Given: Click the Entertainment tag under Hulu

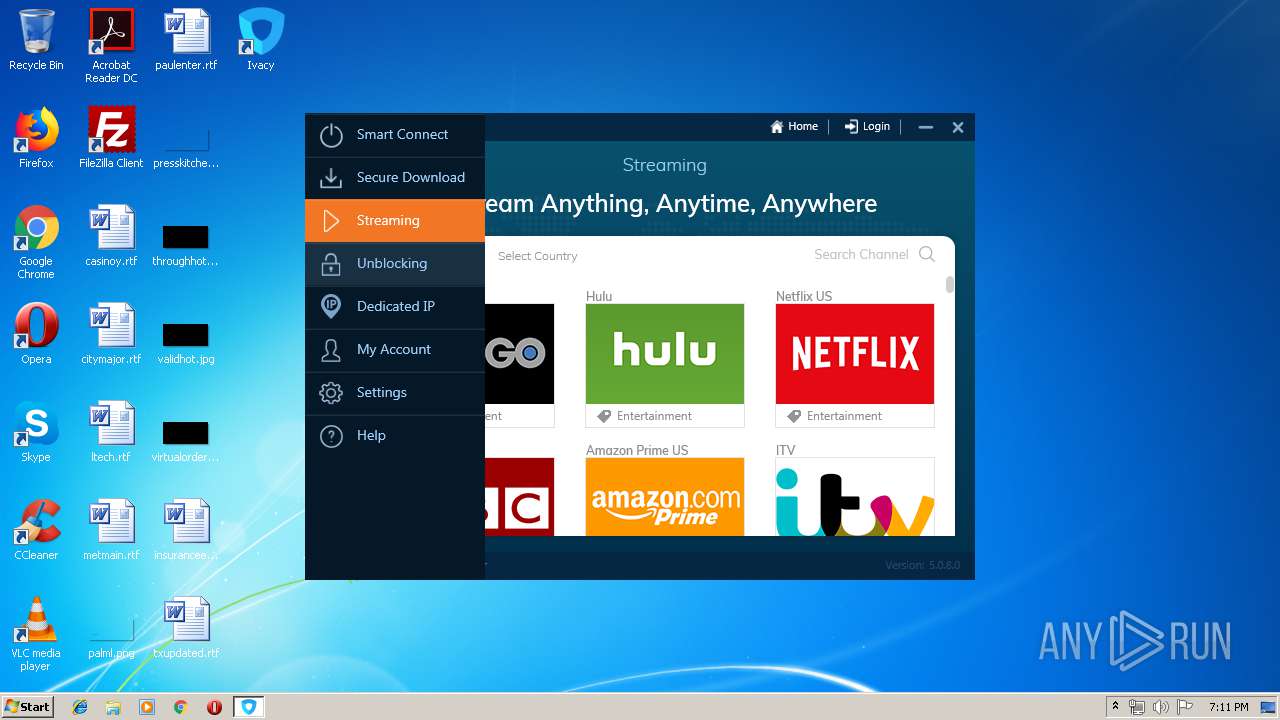Looking at the screenshot, I should coord(645,416).
